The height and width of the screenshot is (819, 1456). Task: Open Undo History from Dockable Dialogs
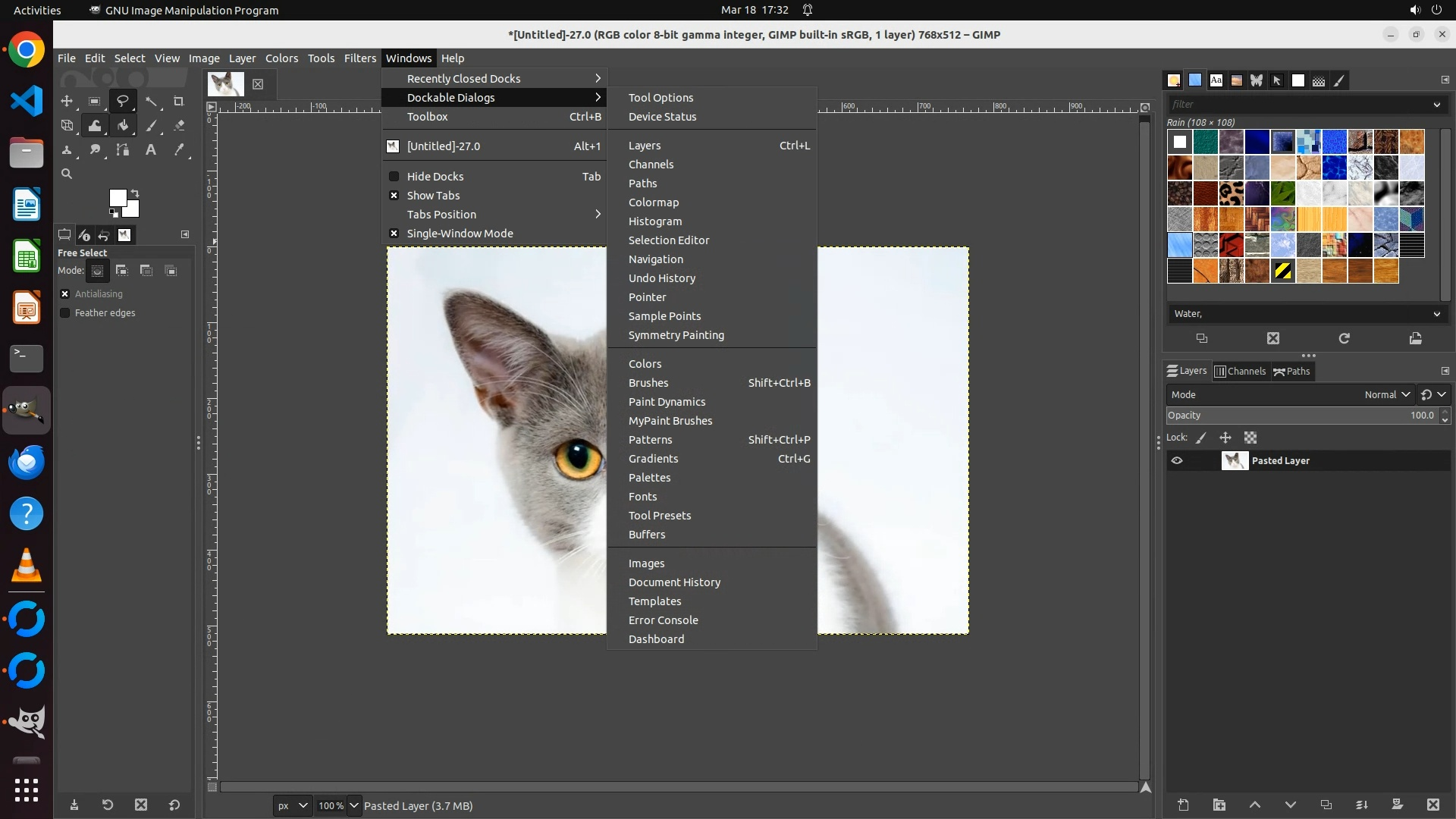click(661, 278)
